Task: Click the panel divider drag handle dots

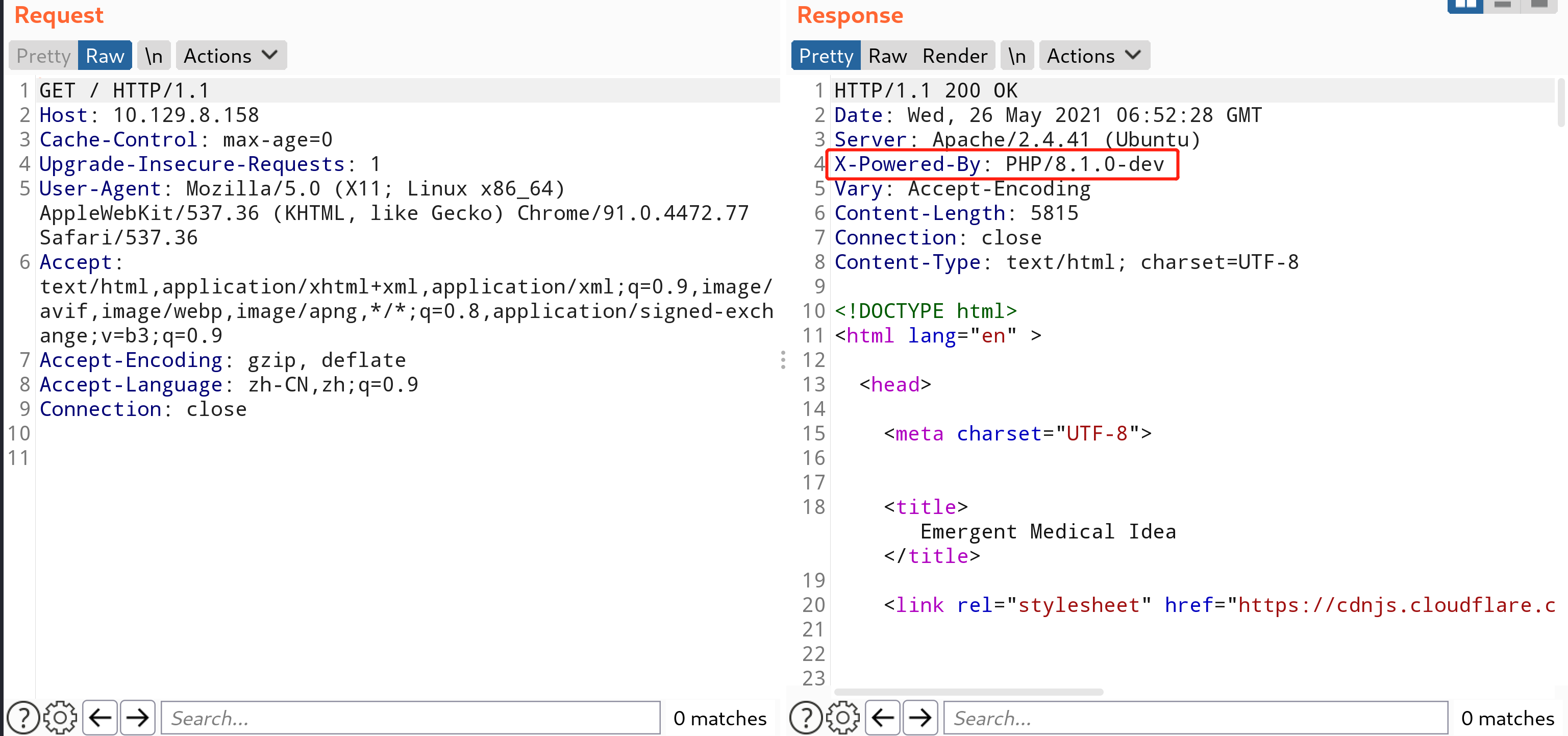Action: pos(783,360)
